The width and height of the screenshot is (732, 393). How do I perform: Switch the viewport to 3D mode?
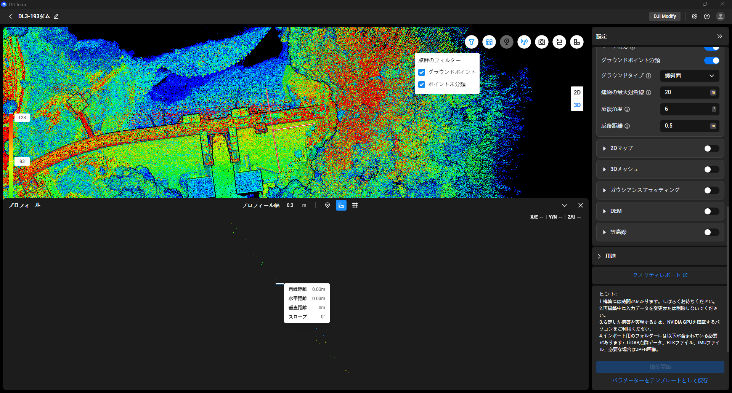[x=577, y=105]
